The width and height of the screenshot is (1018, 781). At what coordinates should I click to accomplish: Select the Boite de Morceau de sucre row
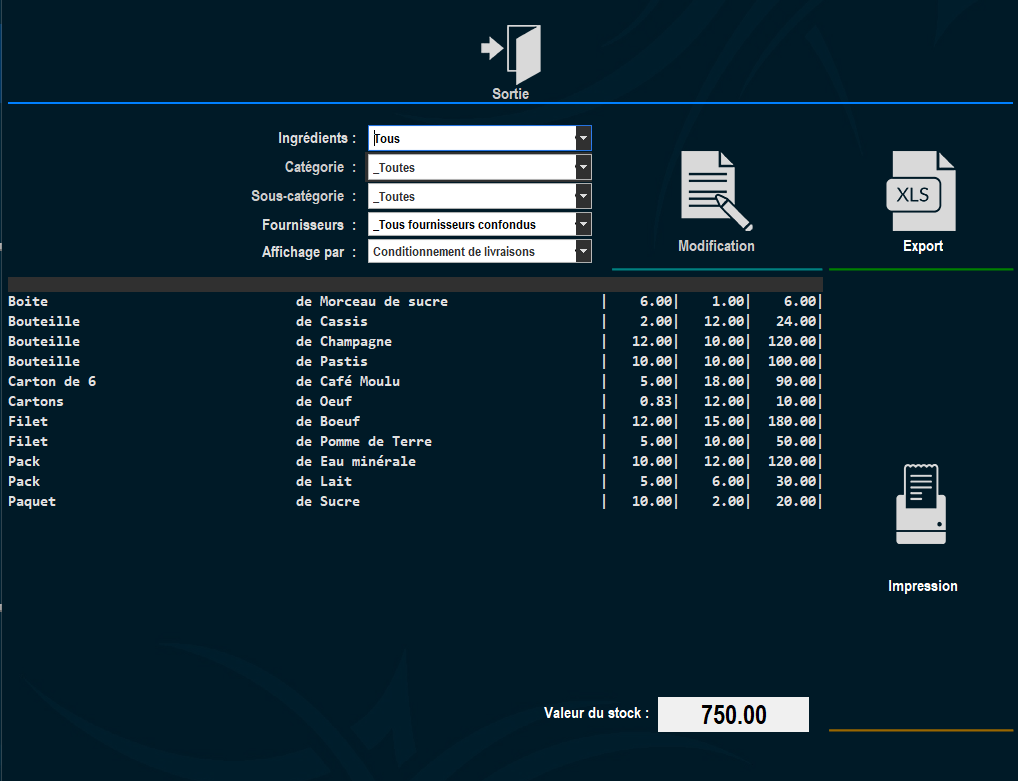(x=416, y=301)
